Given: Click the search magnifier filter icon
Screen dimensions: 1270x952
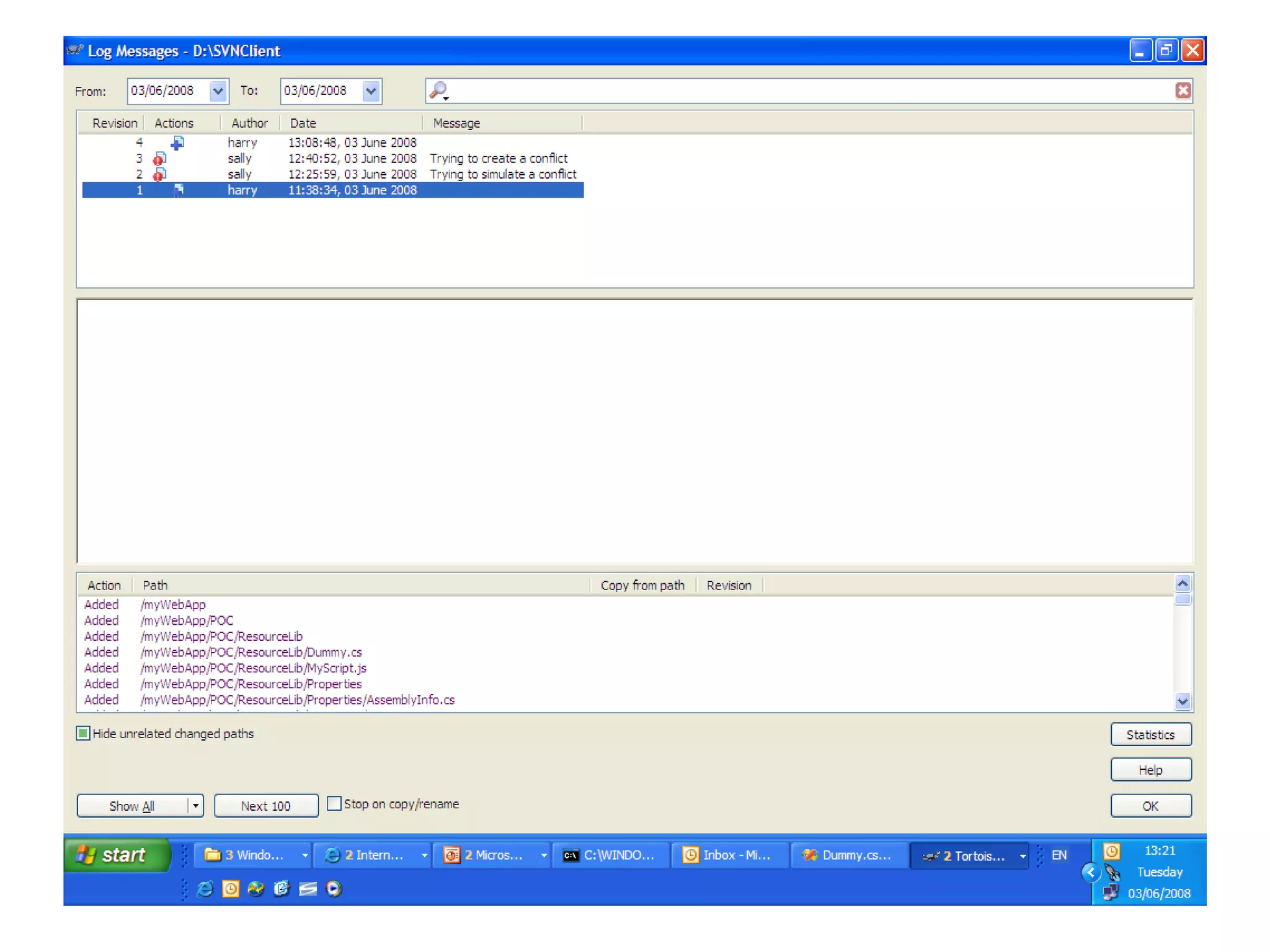Looking at the screenshot, I should [438, 90].
